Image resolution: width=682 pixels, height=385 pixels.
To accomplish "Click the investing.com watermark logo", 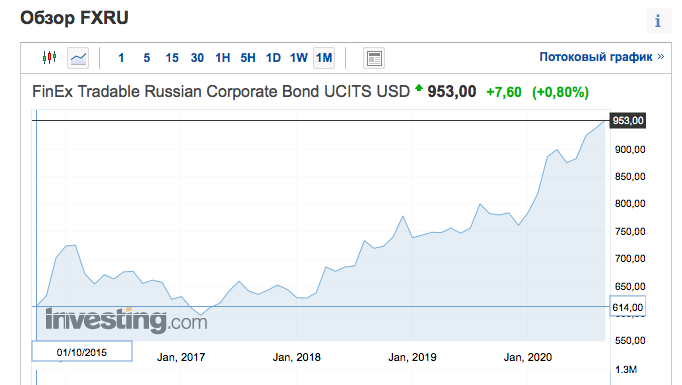I will pyautogui.click(x=126, y=321).
